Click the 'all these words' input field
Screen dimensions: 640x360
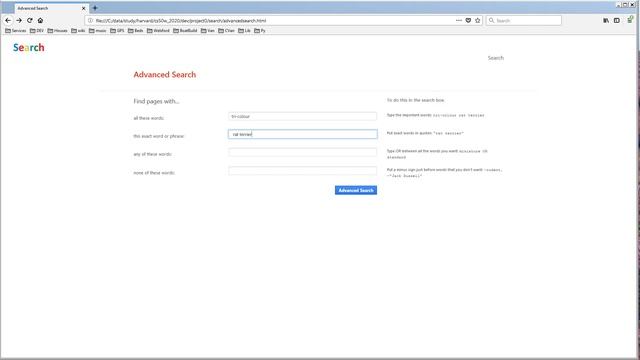302,116
